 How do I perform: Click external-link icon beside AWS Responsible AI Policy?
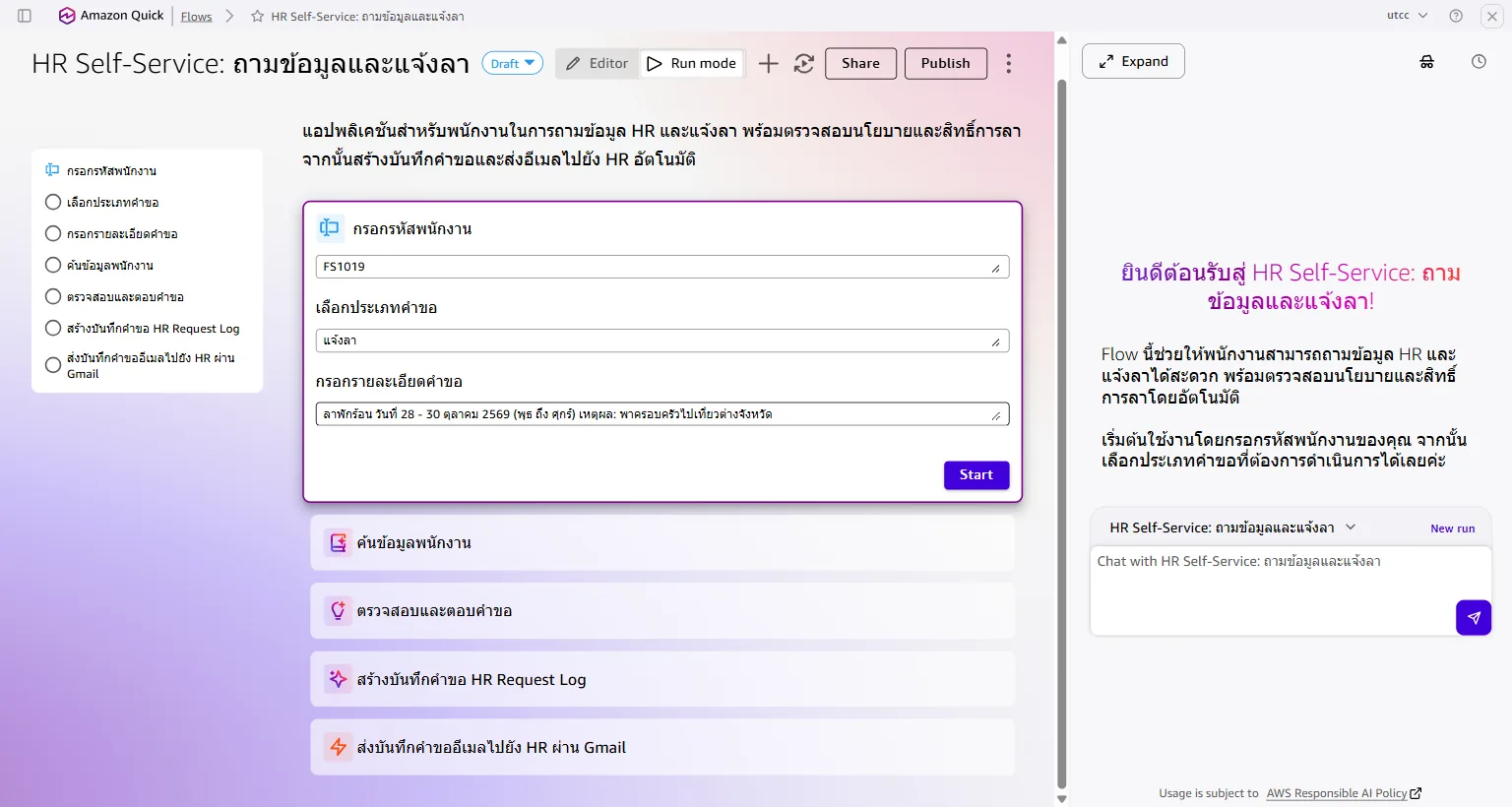pyautogui.click(x=1416, y=793)
